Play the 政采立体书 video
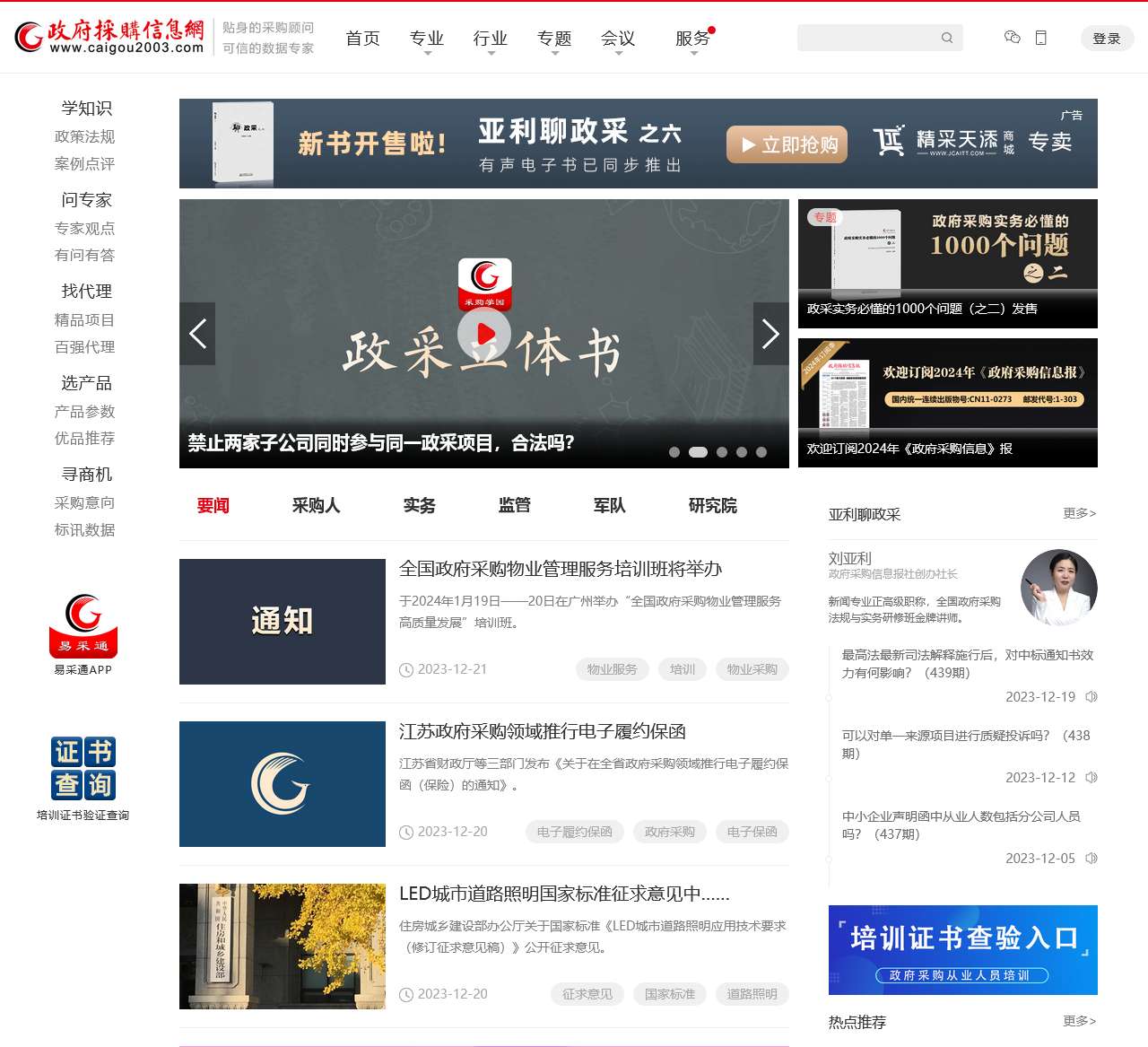1148x1047 pixels. click(x=484, y=334)
